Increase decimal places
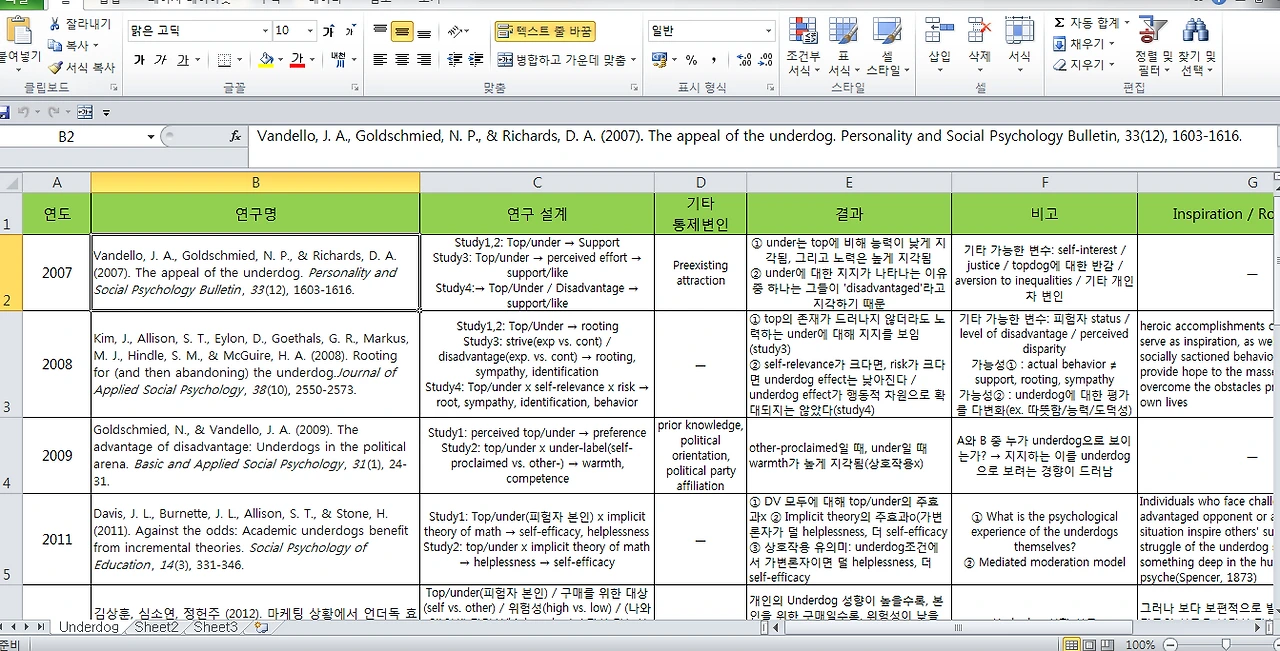 (742, 60)
